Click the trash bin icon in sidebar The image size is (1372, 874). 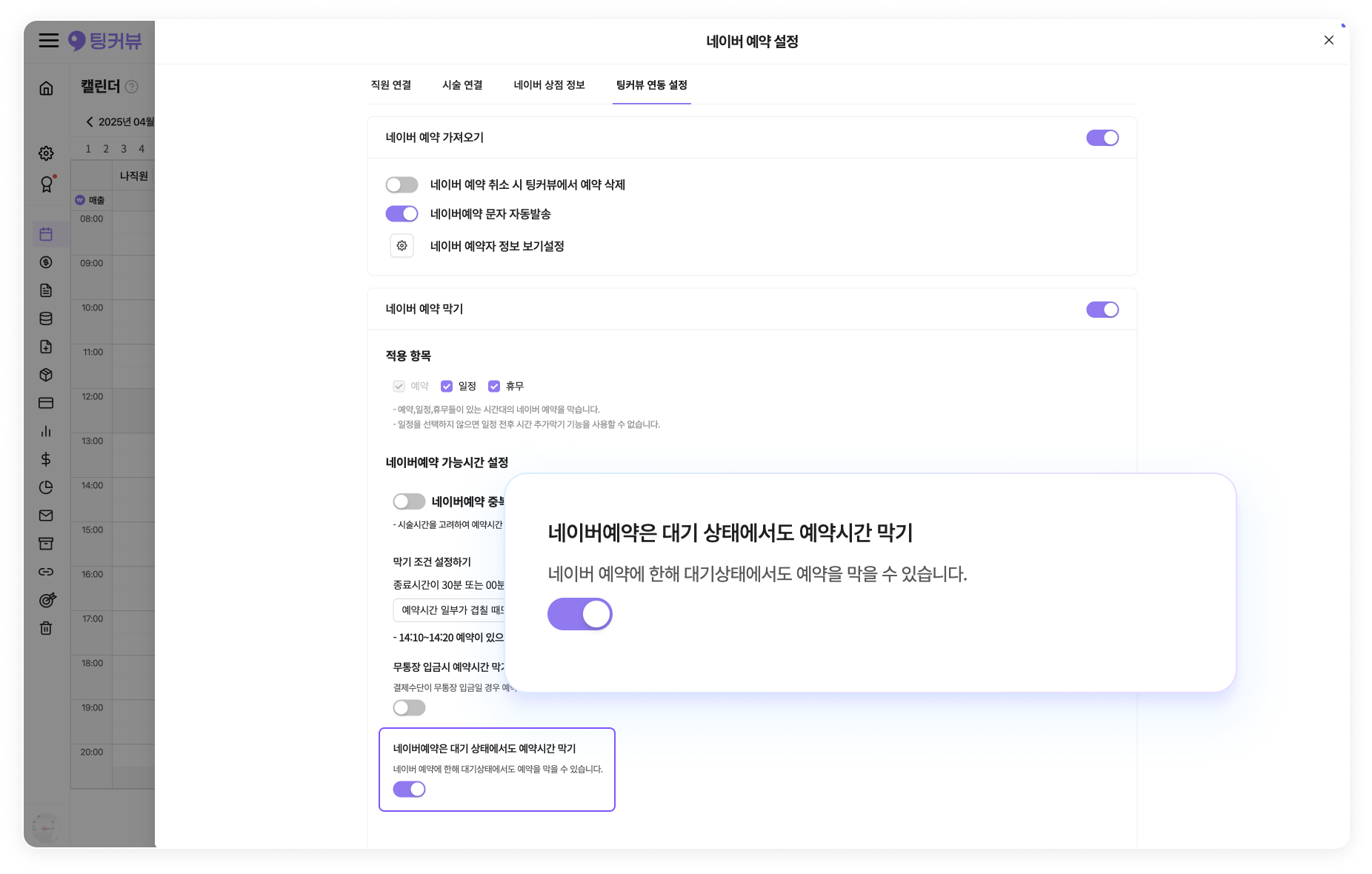tap(46, 628)
